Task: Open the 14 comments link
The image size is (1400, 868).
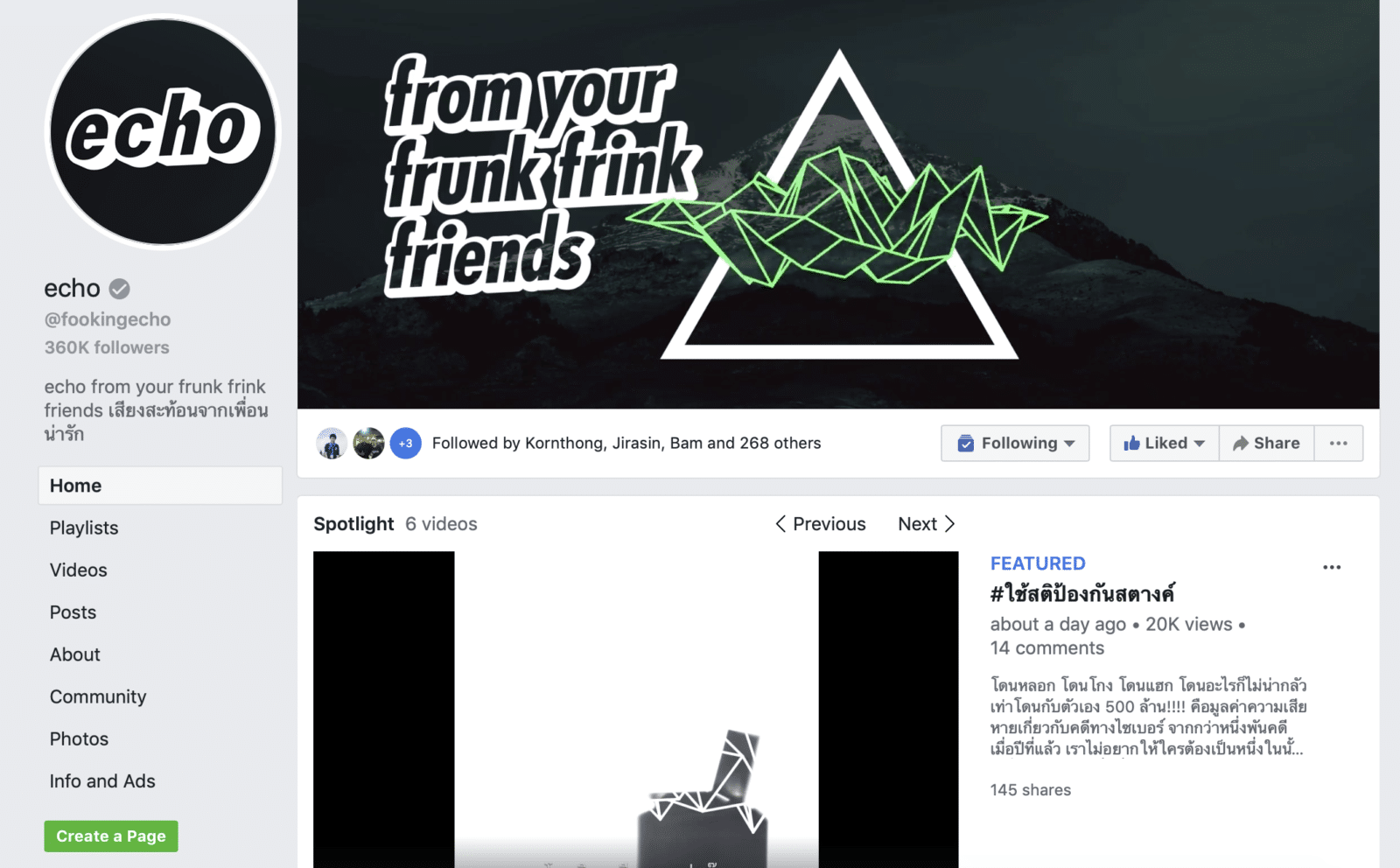Action: click(1047, 648)
